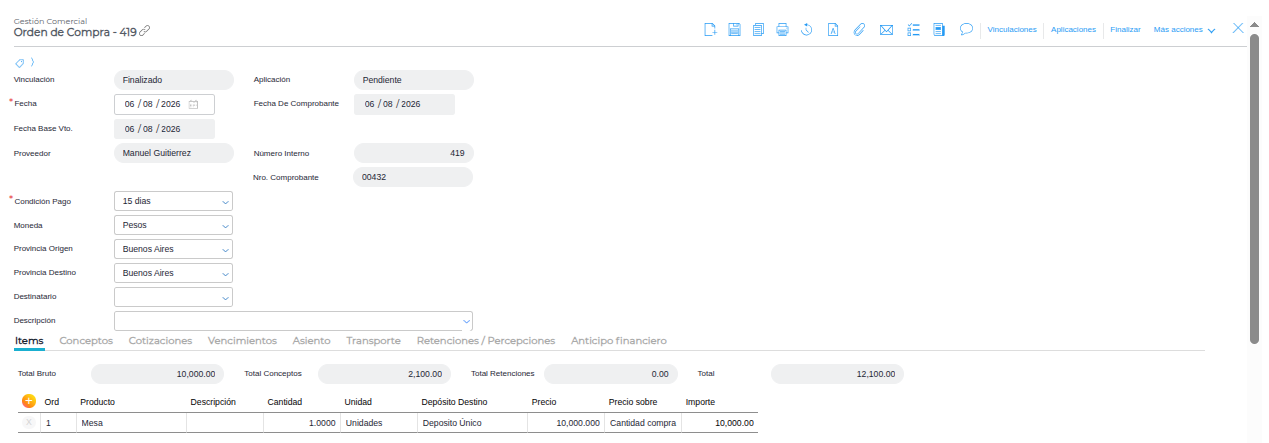Click the link icon next to Orden de Compra - 419

coord(144,31)
